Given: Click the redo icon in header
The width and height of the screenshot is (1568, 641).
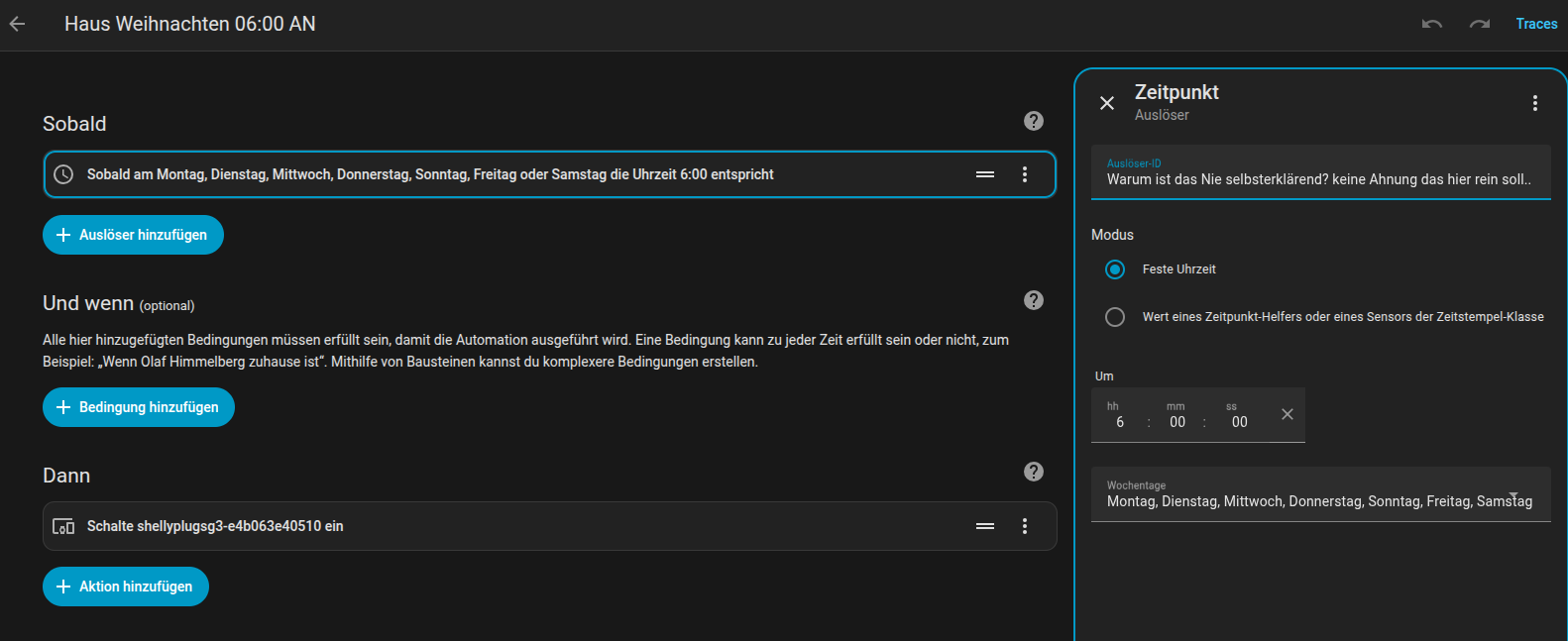Looking at the screenshot, I should (x=1479, y=24).
